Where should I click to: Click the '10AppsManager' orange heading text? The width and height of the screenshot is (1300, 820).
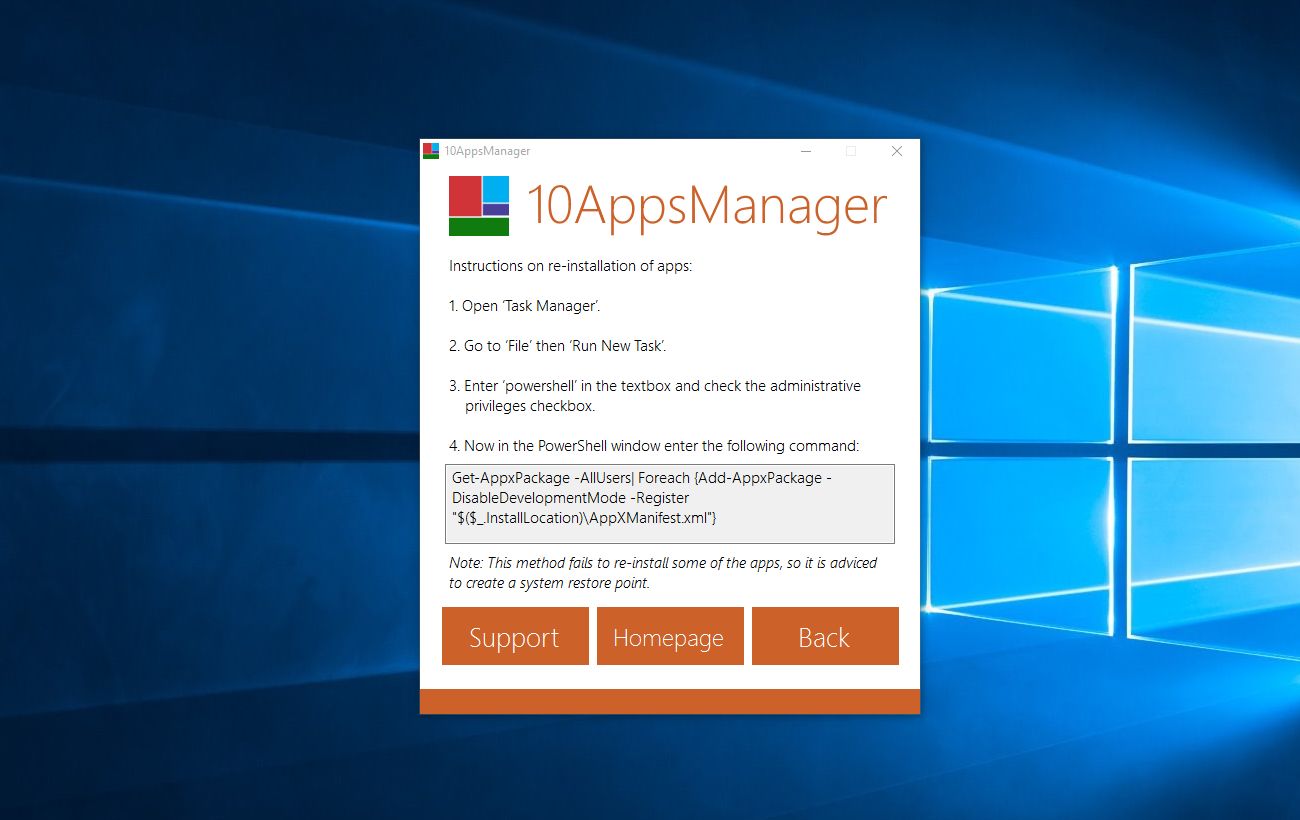pyautogui.click(x=706, y=206)
